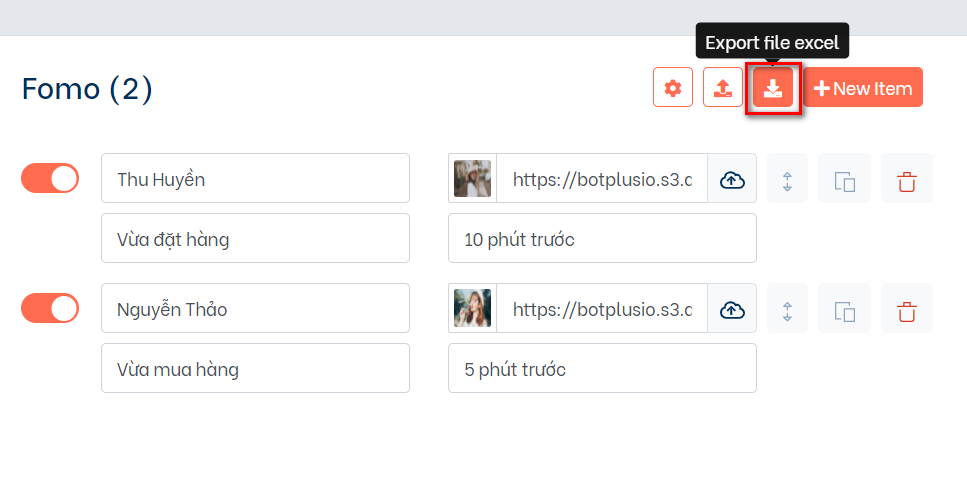This screenshot has width=967, height=498.
Task: Open the Fomo settings gear icon
Action: pos(673,88)
